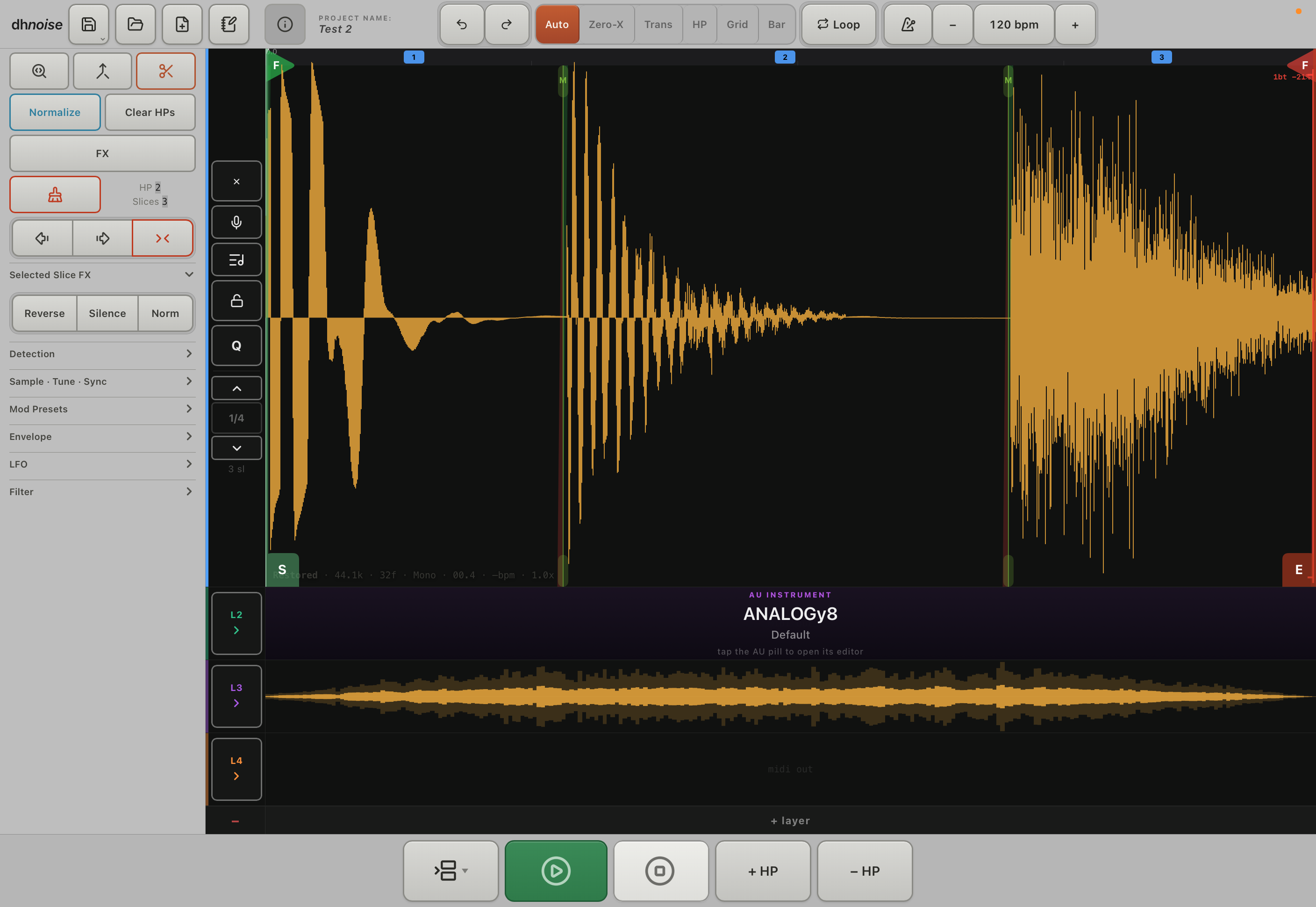
Task: Click the Q quantize button
Action: (x=236, y=346)
